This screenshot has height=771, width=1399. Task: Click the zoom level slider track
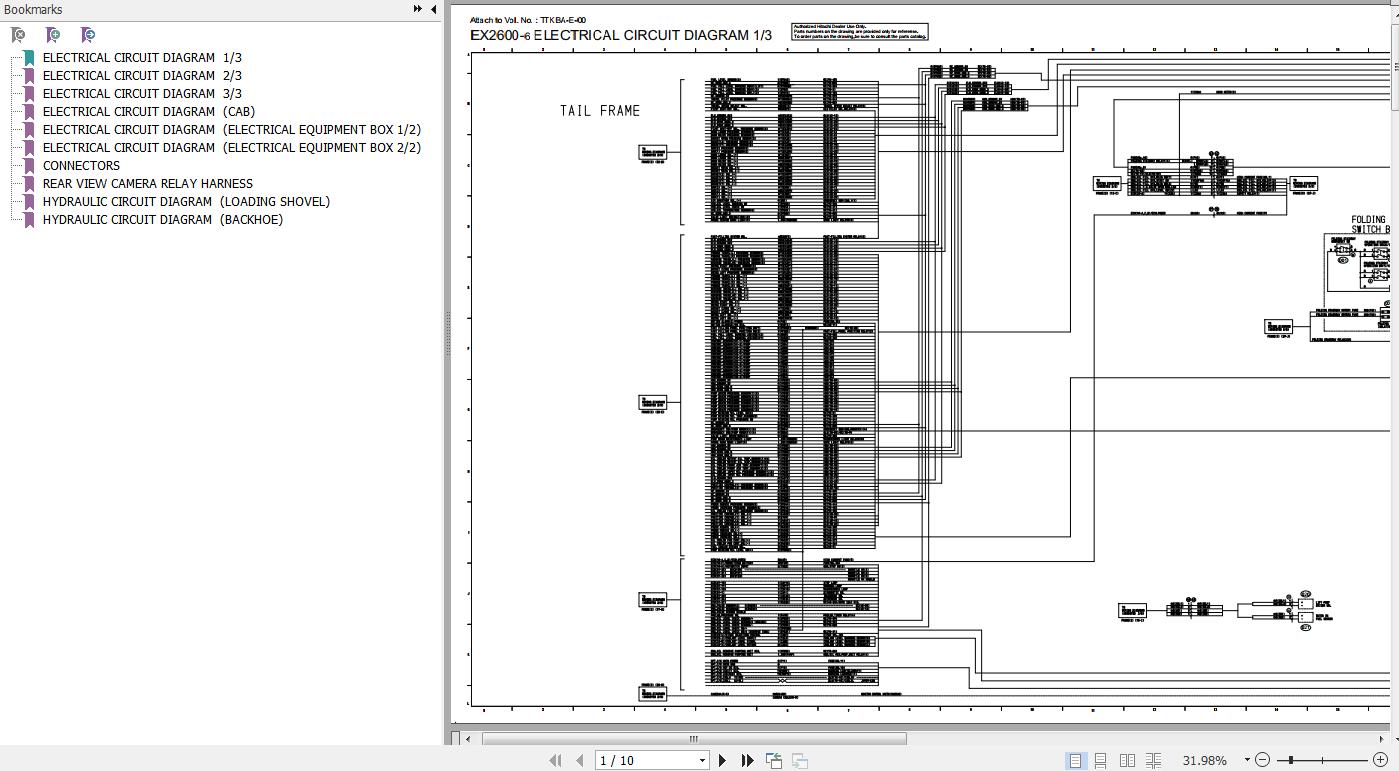pyautogui.click(x=1321, y=760)
